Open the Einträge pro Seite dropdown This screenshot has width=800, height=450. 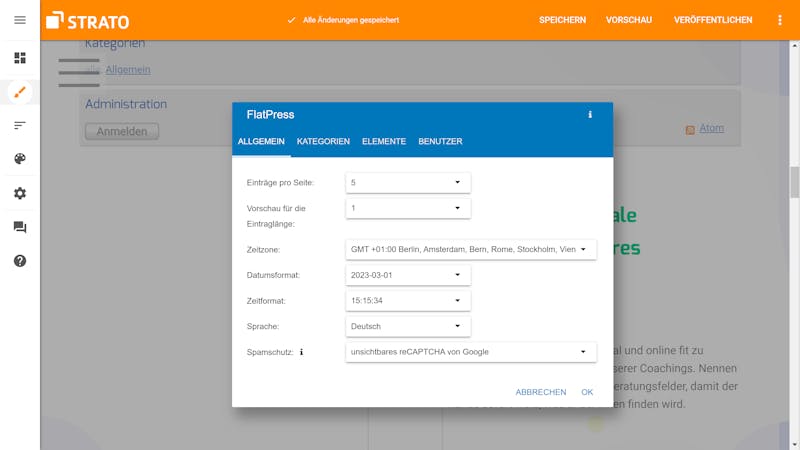click(x=408, y=183)
